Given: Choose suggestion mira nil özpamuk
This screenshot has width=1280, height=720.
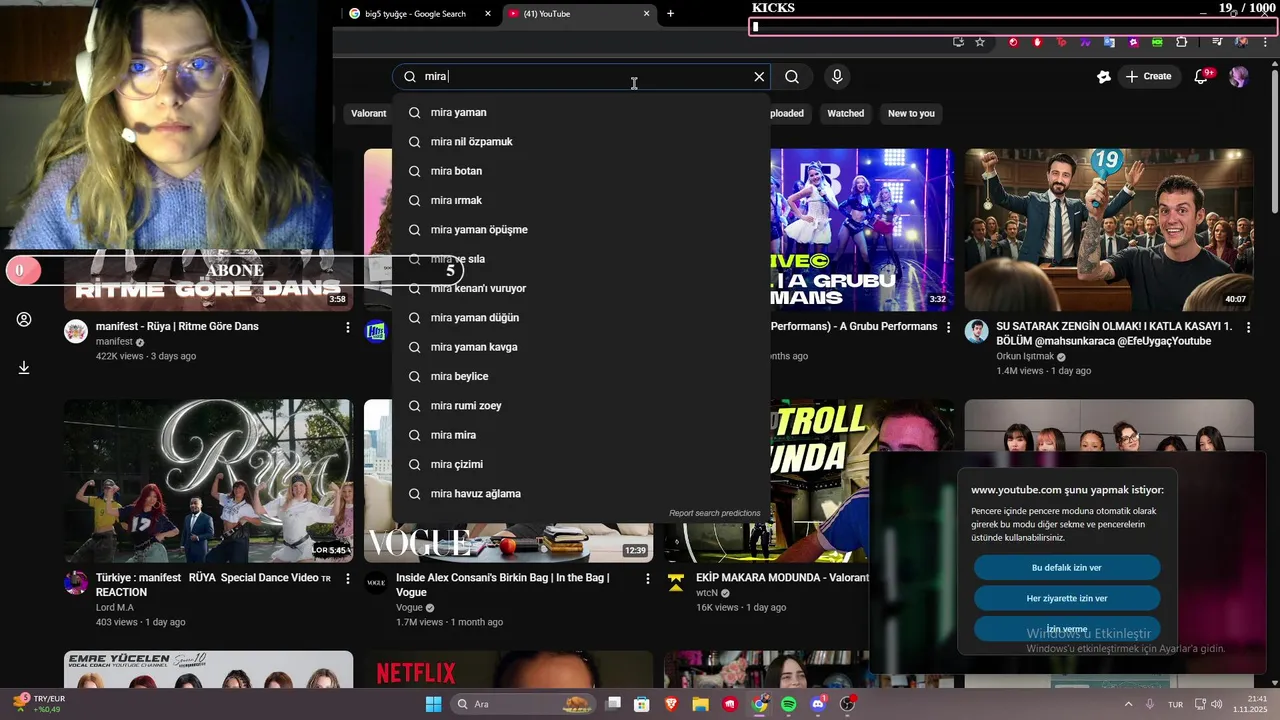Looking at the screenshot, I should tap(581, 142).
